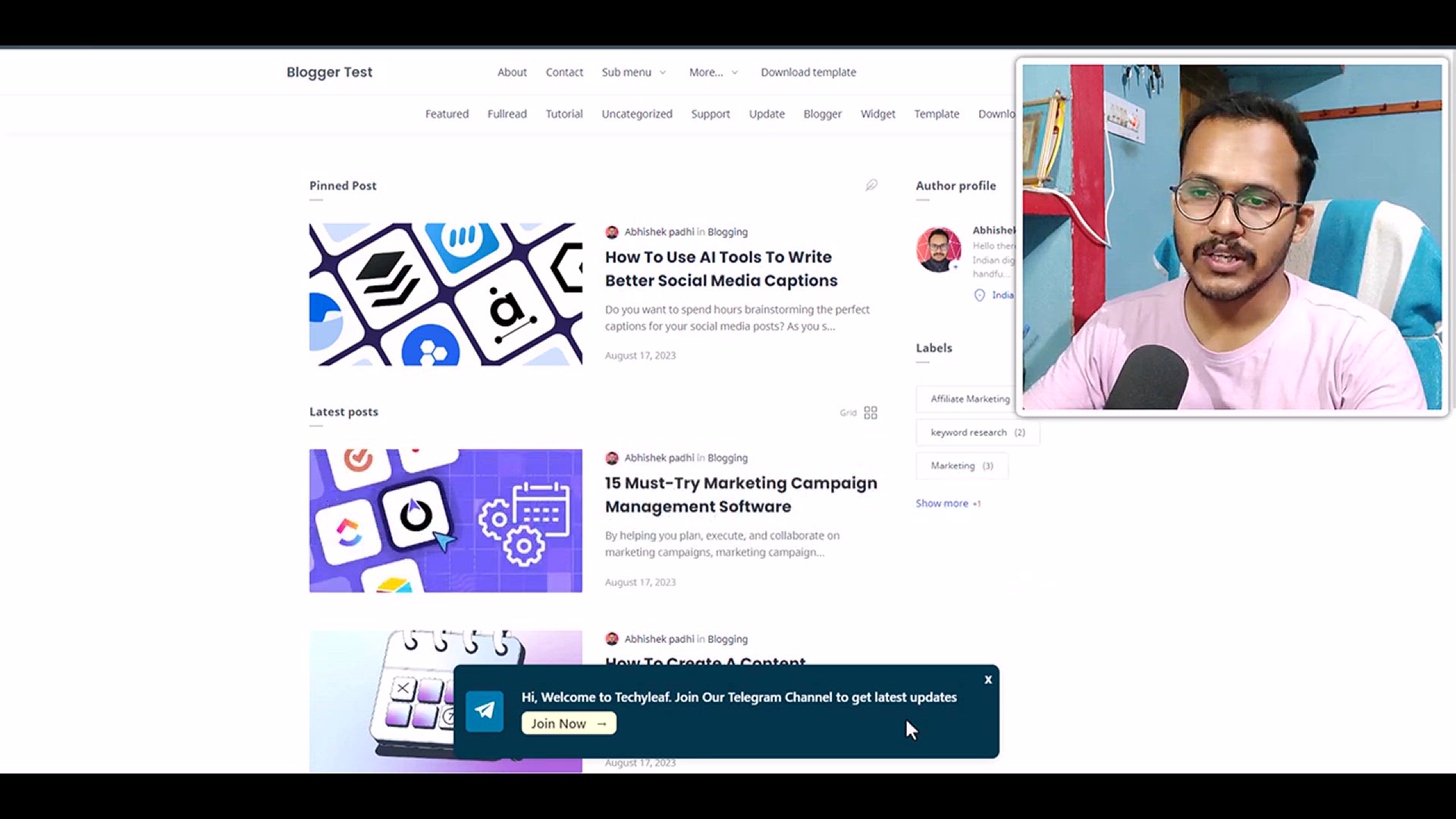
Task: Click the Marketing Campaign post thumbnail
Action: (x=446, y=521)
